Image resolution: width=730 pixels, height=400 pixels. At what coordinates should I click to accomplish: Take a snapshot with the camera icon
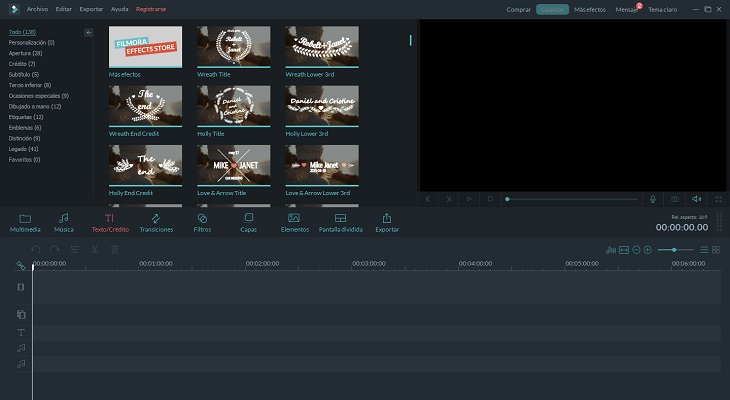tap(675, 199)
